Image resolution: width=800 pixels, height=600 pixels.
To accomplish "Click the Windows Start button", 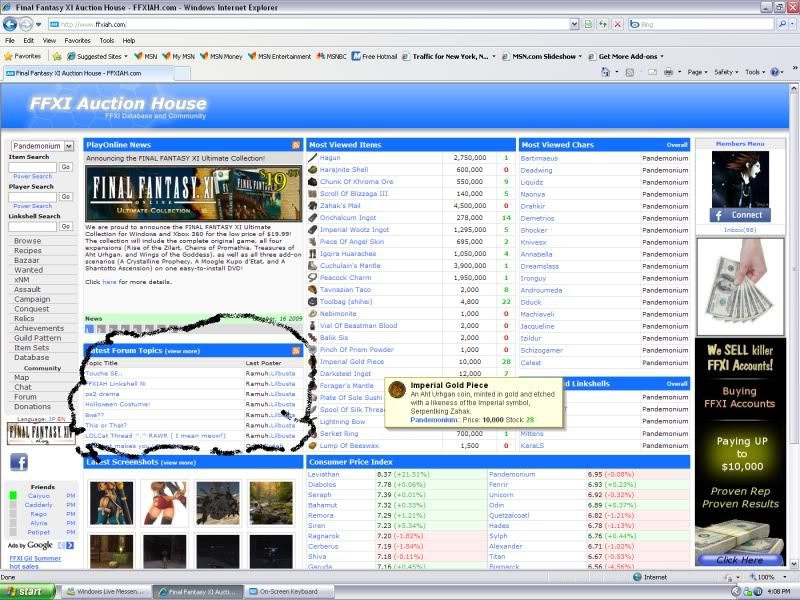I will tap(28, 592).
